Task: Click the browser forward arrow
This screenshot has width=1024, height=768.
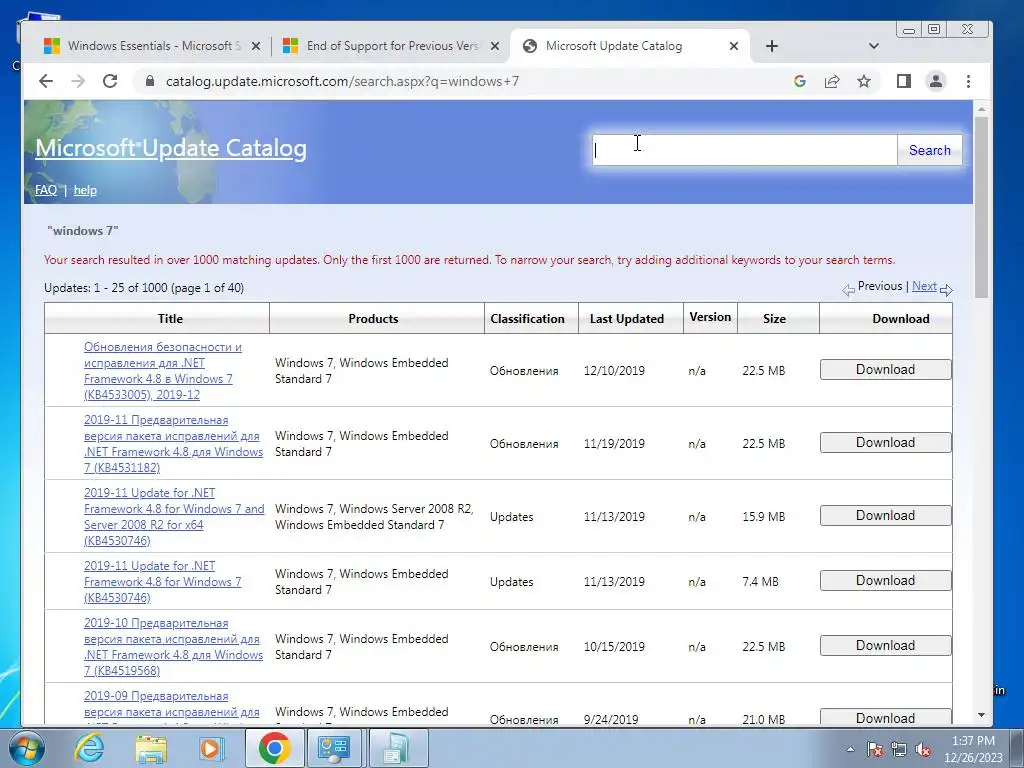Action: pos(78,81)
